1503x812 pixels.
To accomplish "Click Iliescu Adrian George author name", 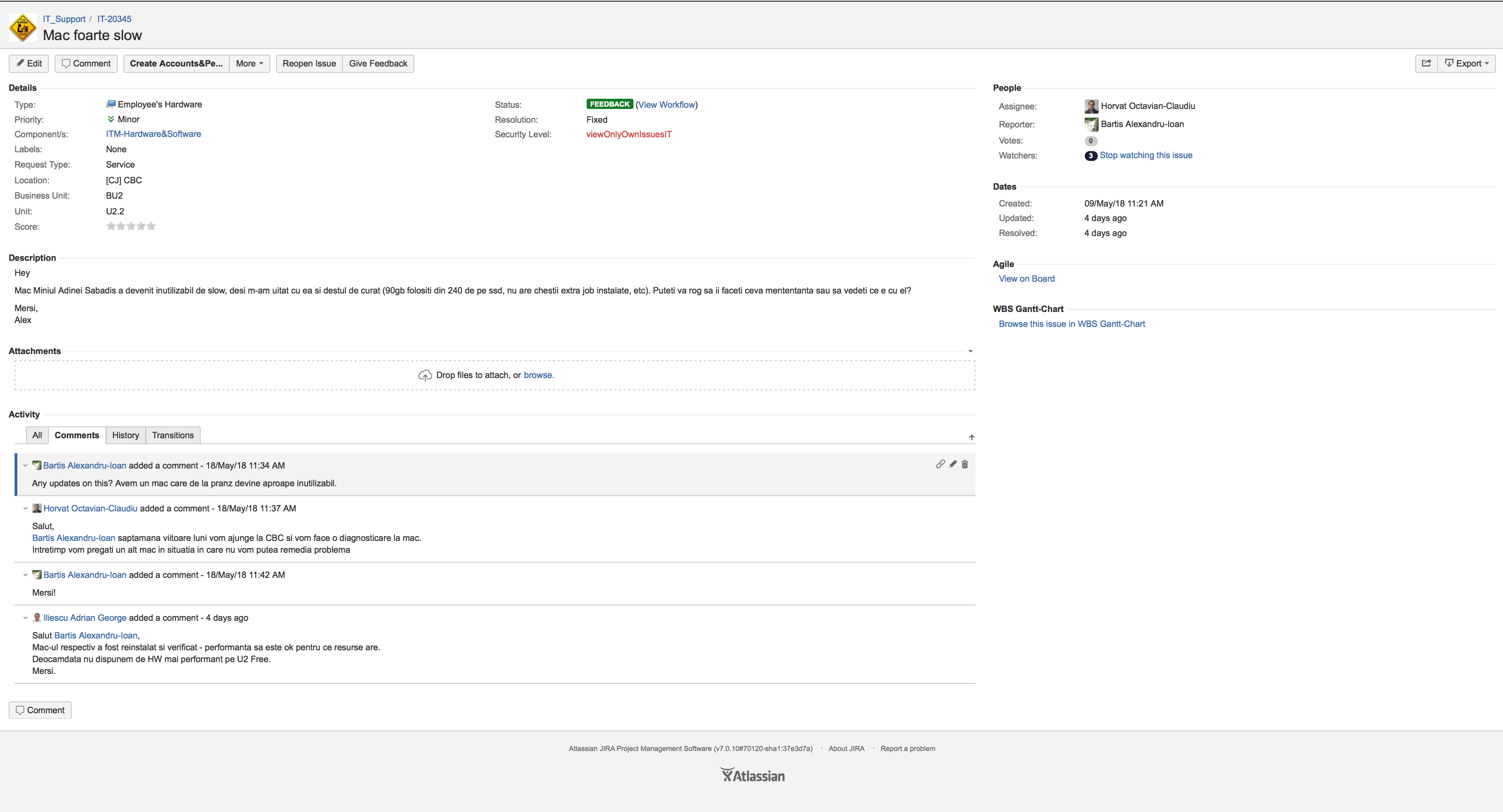I will coord(85,618).
